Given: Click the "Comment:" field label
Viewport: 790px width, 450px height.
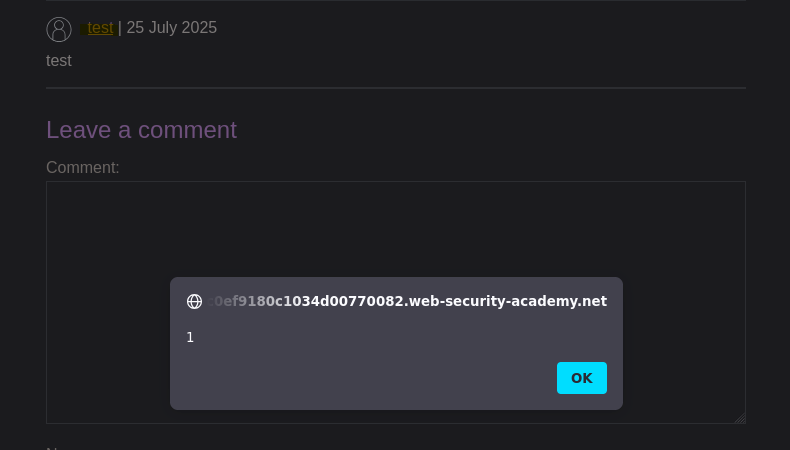Looking at the screenshot, I should tap(83, 167).
